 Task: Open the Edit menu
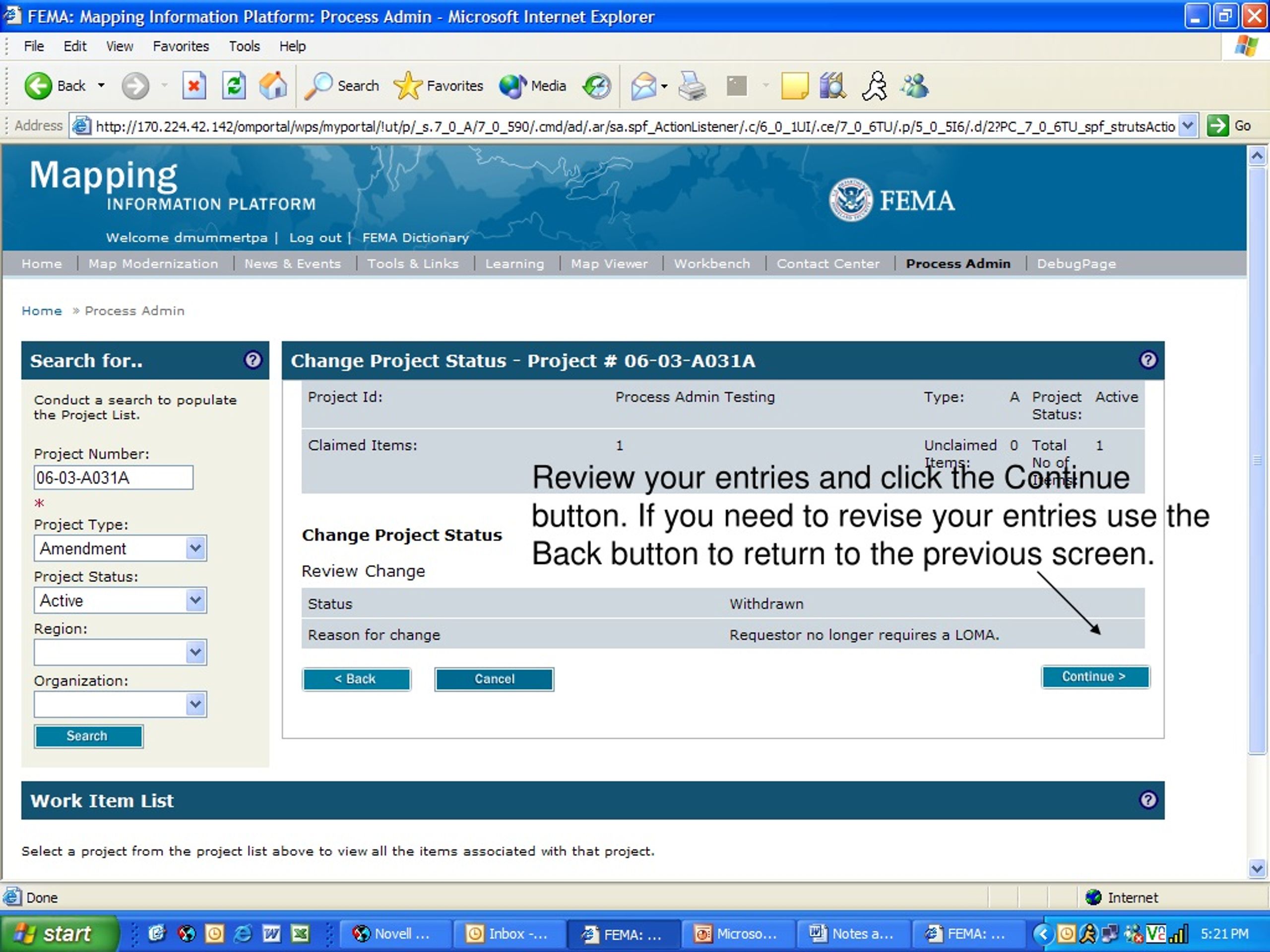(x=74, y=46)
